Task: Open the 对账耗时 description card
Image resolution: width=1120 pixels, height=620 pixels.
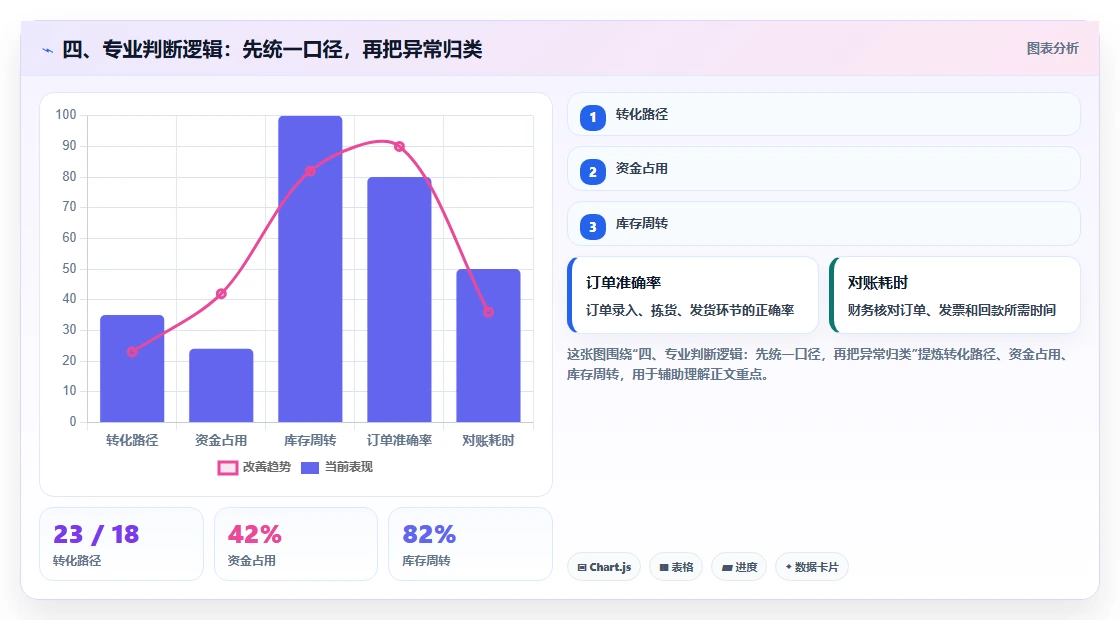Action: [955, 295]
